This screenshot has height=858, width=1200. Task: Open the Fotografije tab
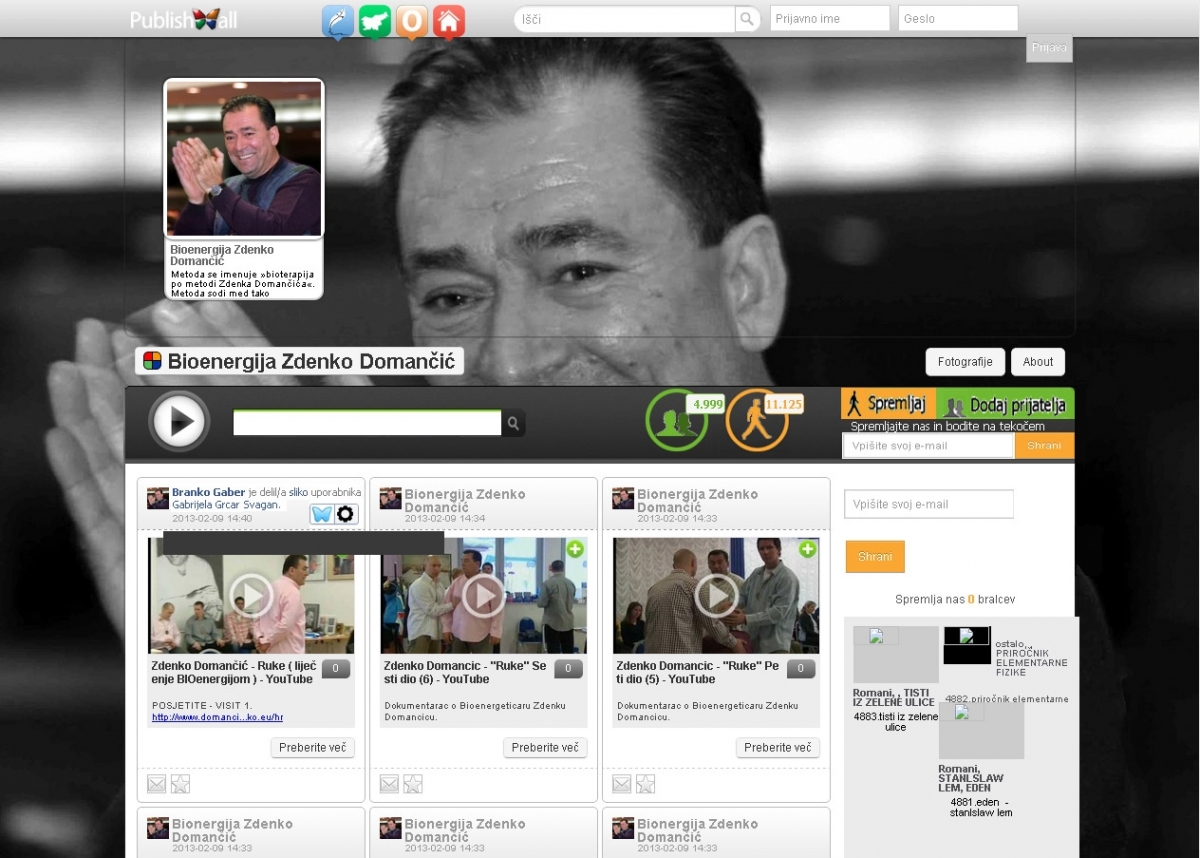coord(965,362)
